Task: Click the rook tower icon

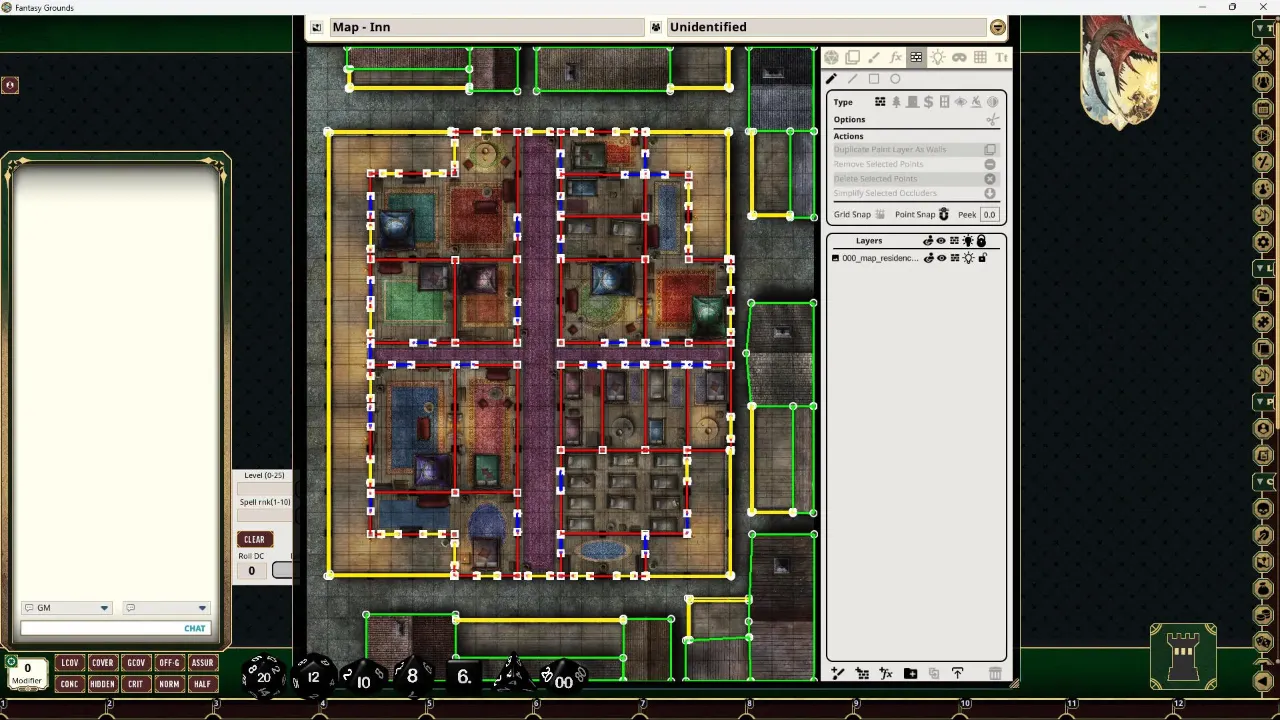Action: [1183, 657]
